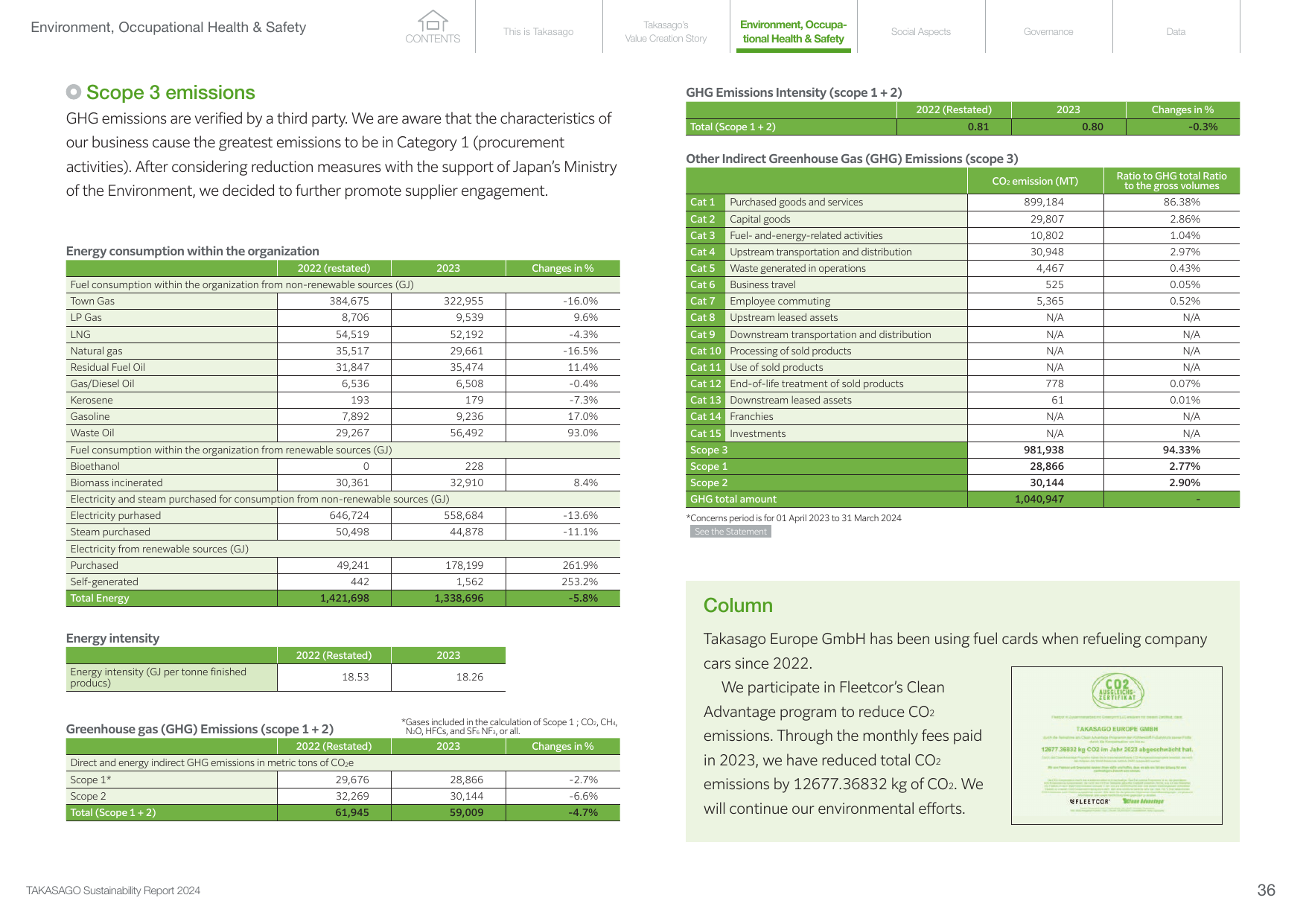1306x924 pixels.
Task: Click Bioethanol 2023 value 228
Action: point(474,466)
